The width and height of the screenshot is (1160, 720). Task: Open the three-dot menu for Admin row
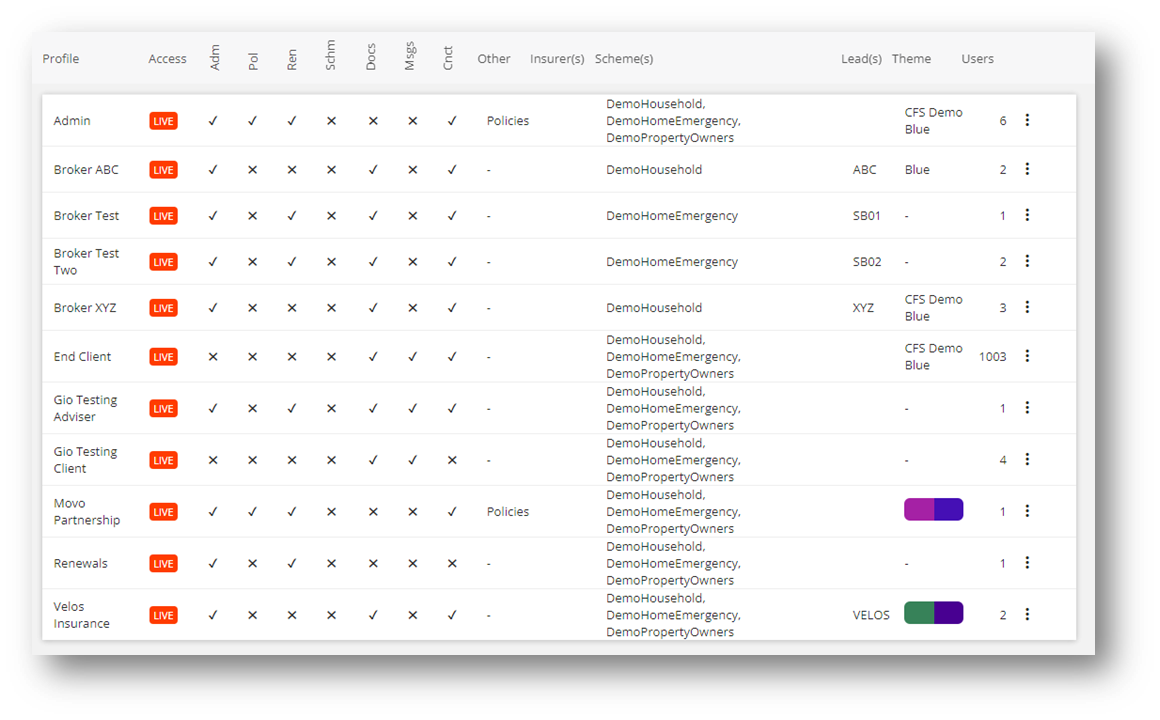[x=1027, y=120]
